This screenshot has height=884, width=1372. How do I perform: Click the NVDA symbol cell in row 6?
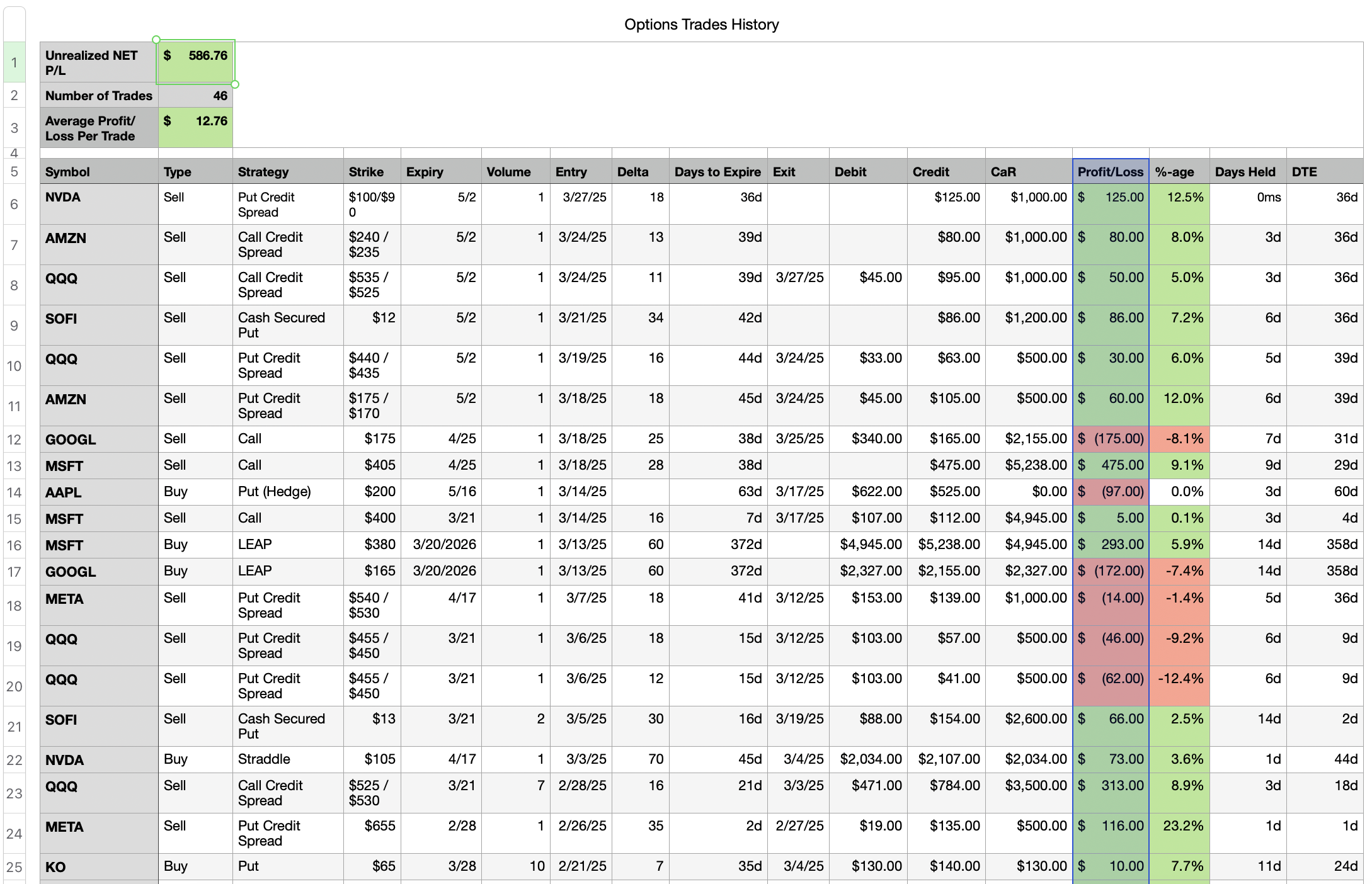(99, 204)
